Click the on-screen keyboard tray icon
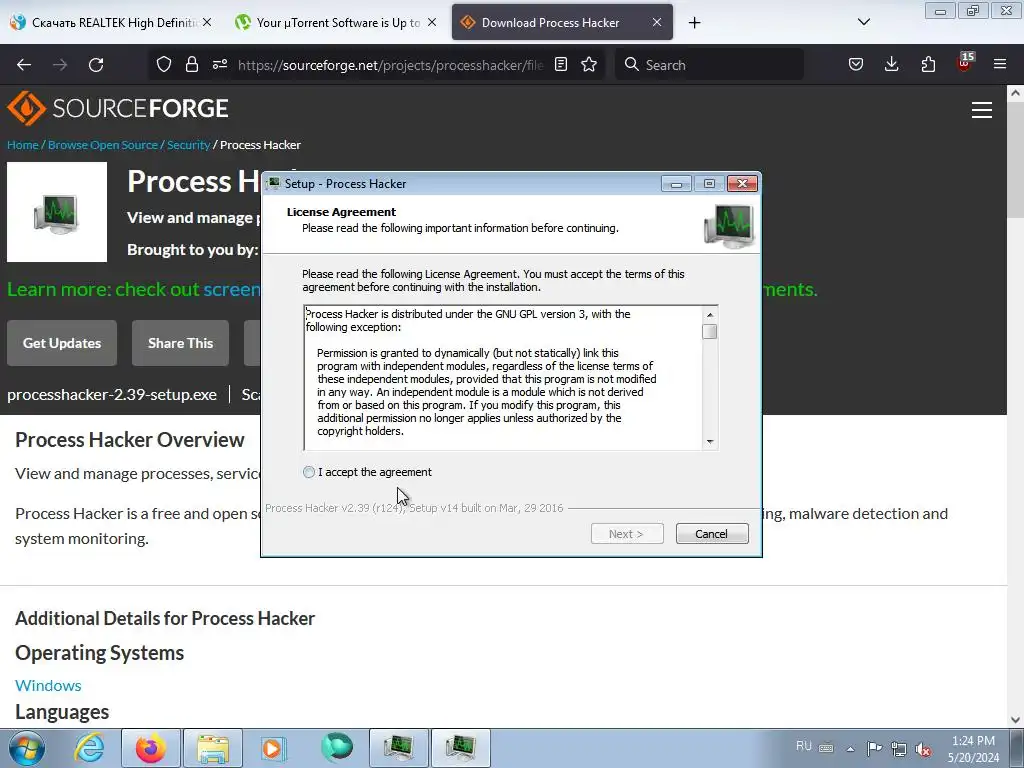Viewport: 1024px width, 768px height. [x=825, y=748]
